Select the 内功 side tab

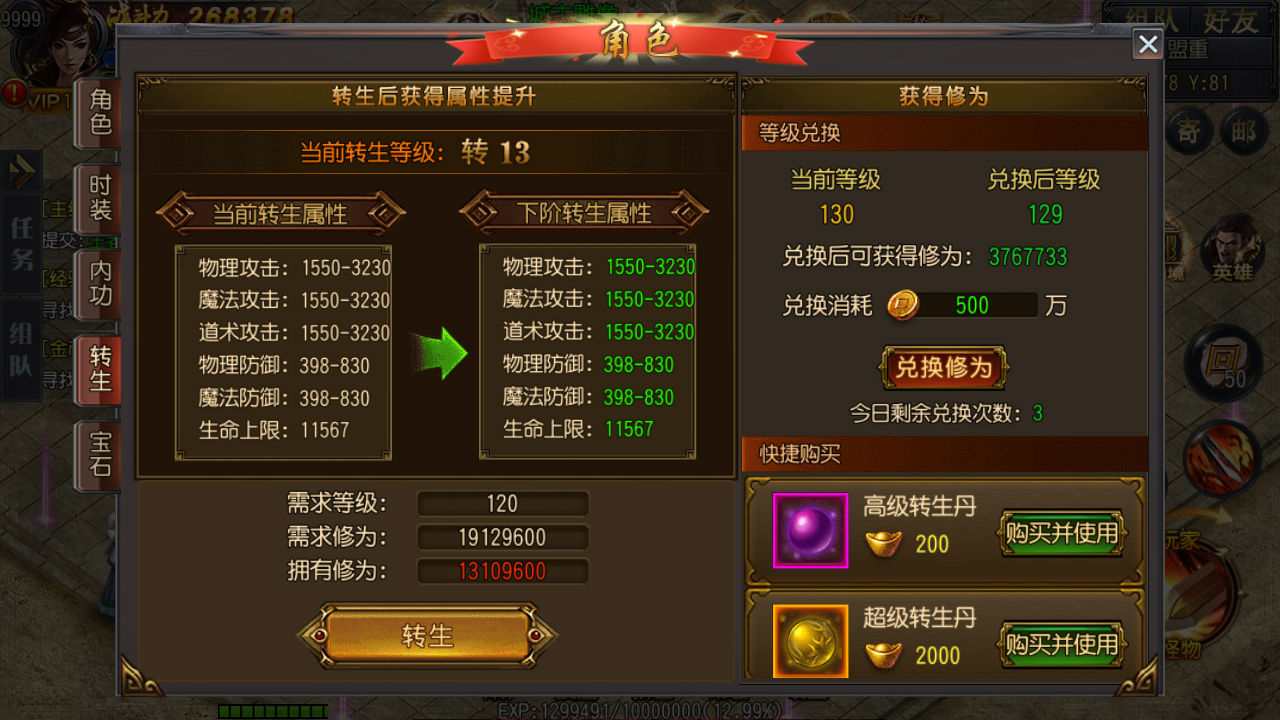coord(100,283)
